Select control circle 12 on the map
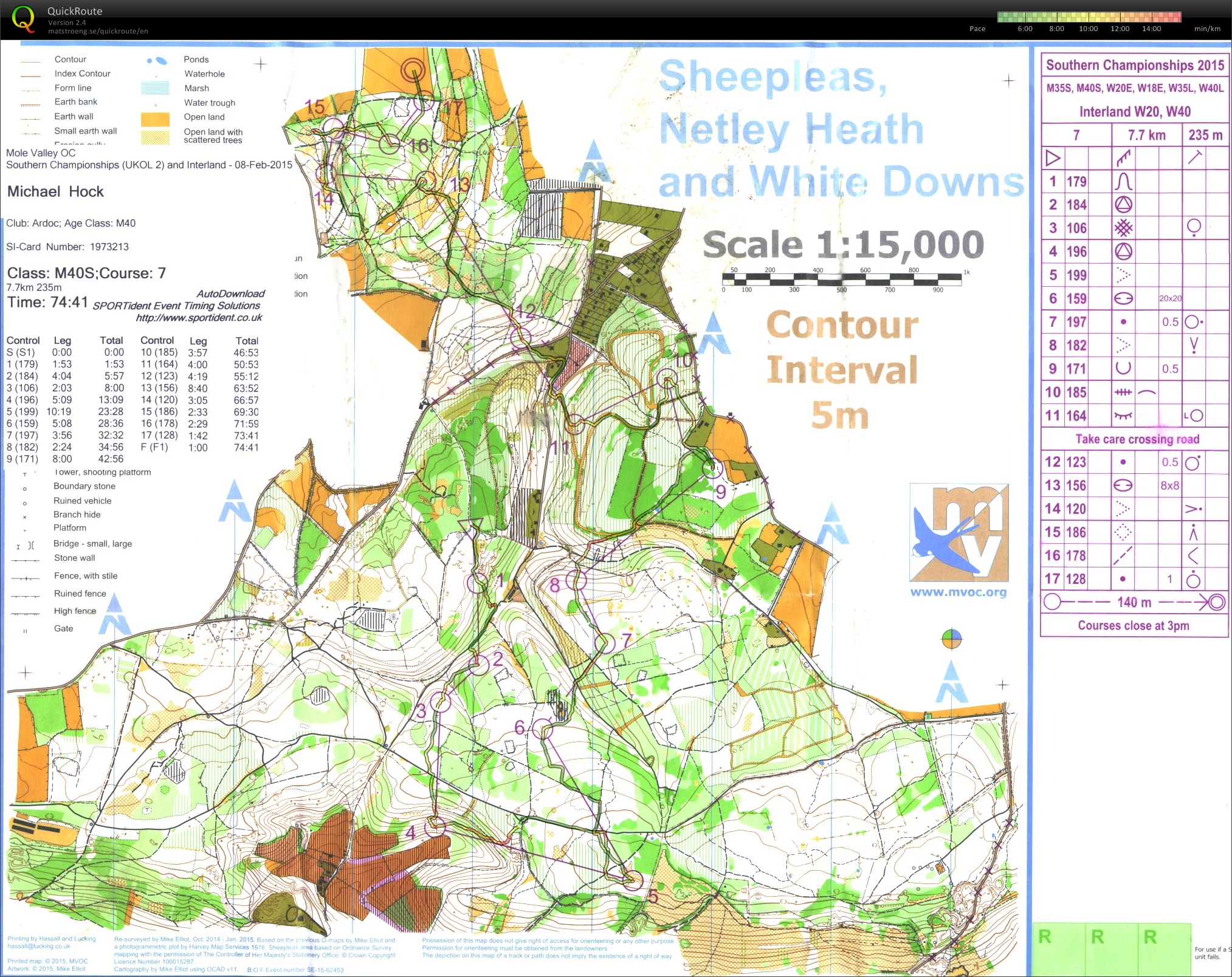 click(520, 337)
